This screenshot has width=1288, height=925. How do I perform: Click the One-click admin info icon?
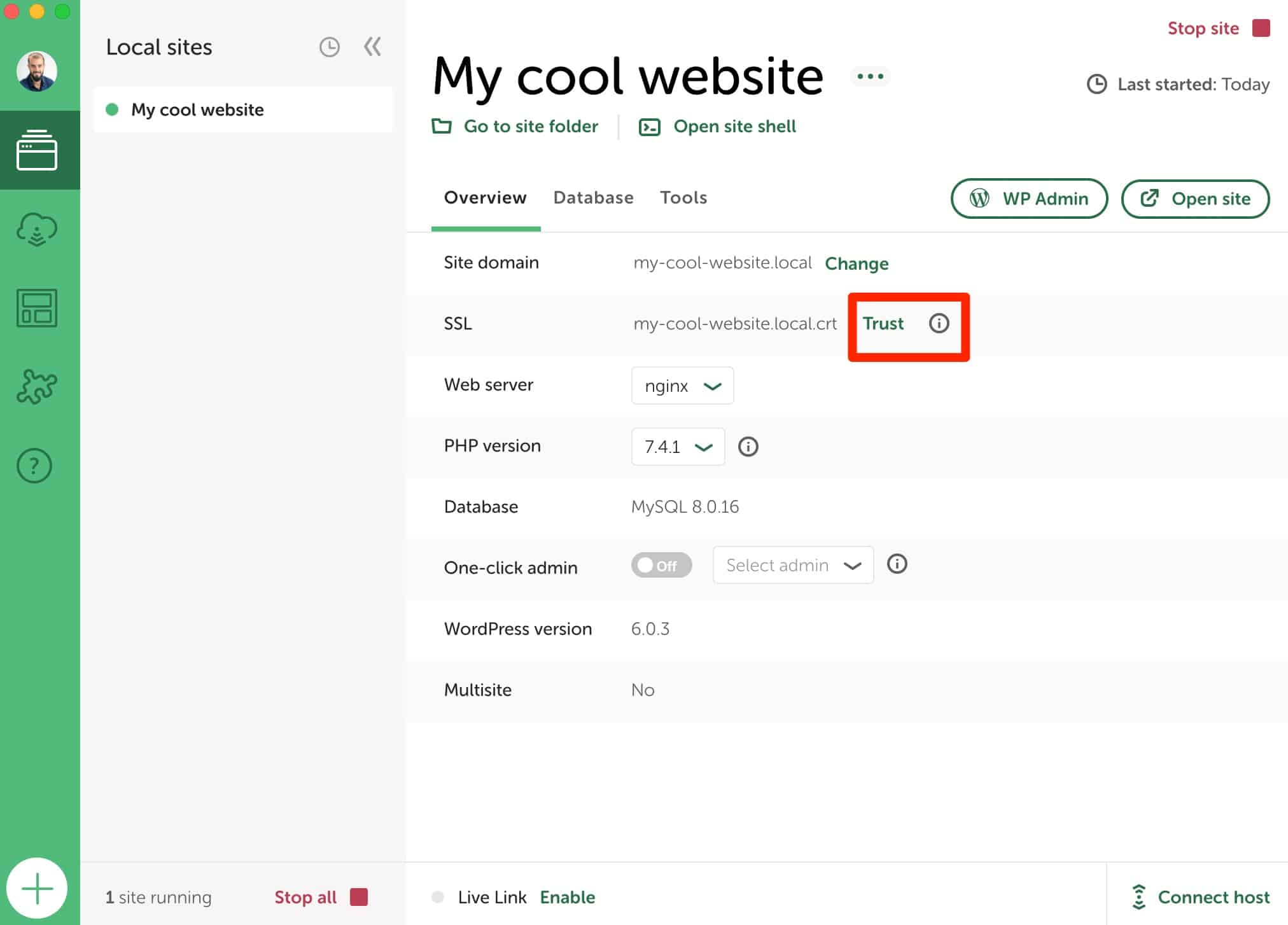897,564
